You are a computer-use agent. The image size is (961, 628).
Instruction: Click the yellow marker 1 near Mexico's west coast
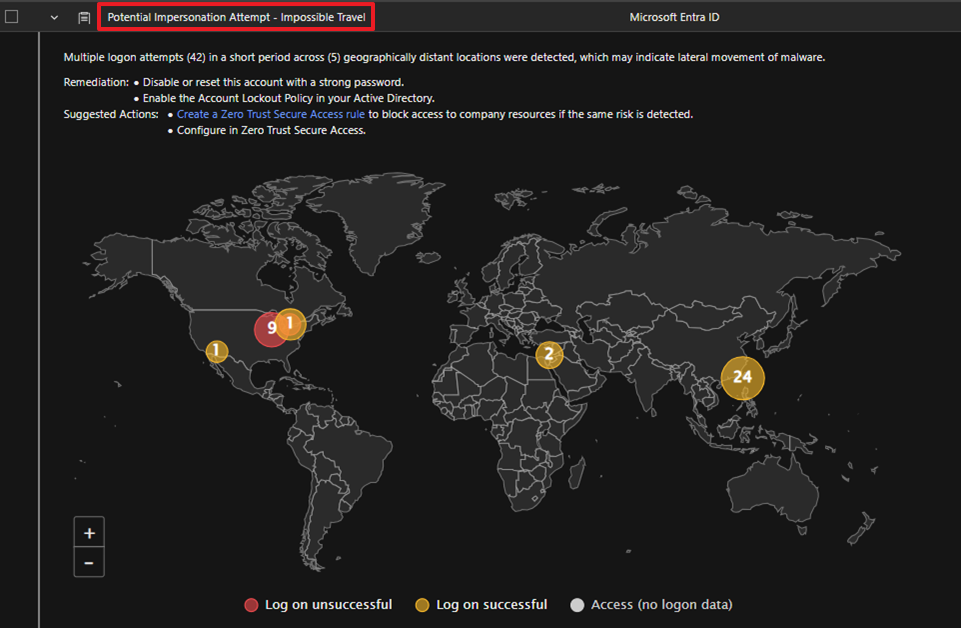pyautogui.click(x=217, y=351)
